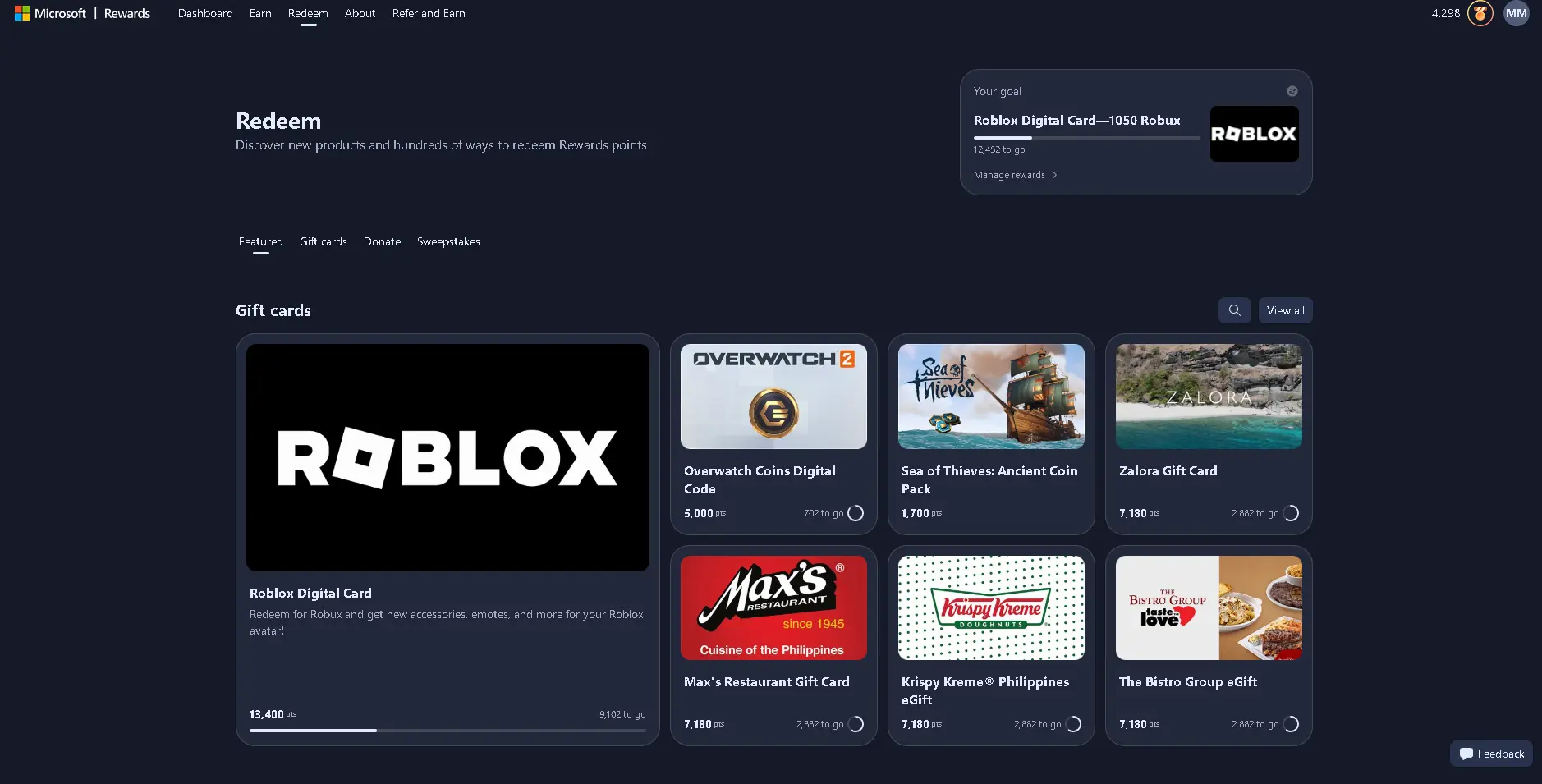Click the "702 to go" text on the Overwatch card
This screenshot has height=784, width=1542.
click(x=824, y=513)
